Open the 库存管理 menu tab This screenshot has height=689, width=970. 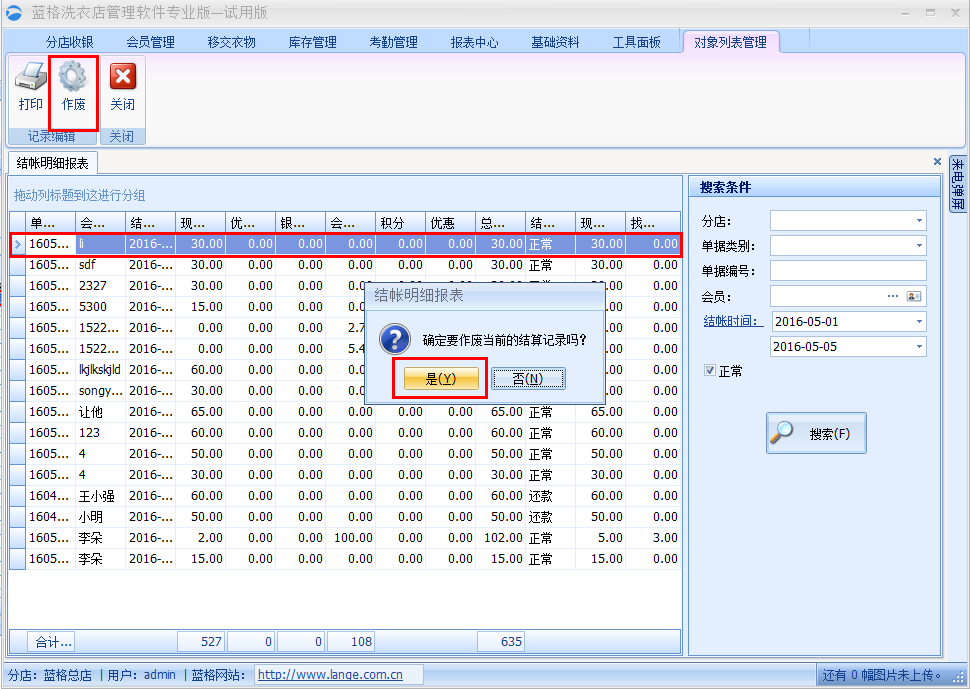312,42
